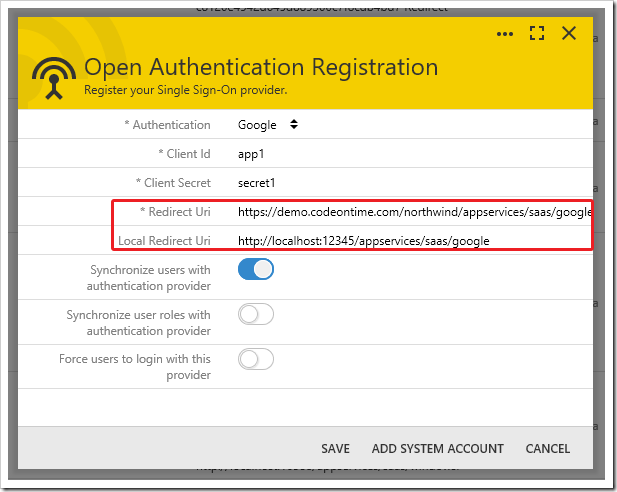Image resolution: width=617 pixels, height=492 pixels.
Task: Click the Open Authentication Registration title
Action: point(260,67)
